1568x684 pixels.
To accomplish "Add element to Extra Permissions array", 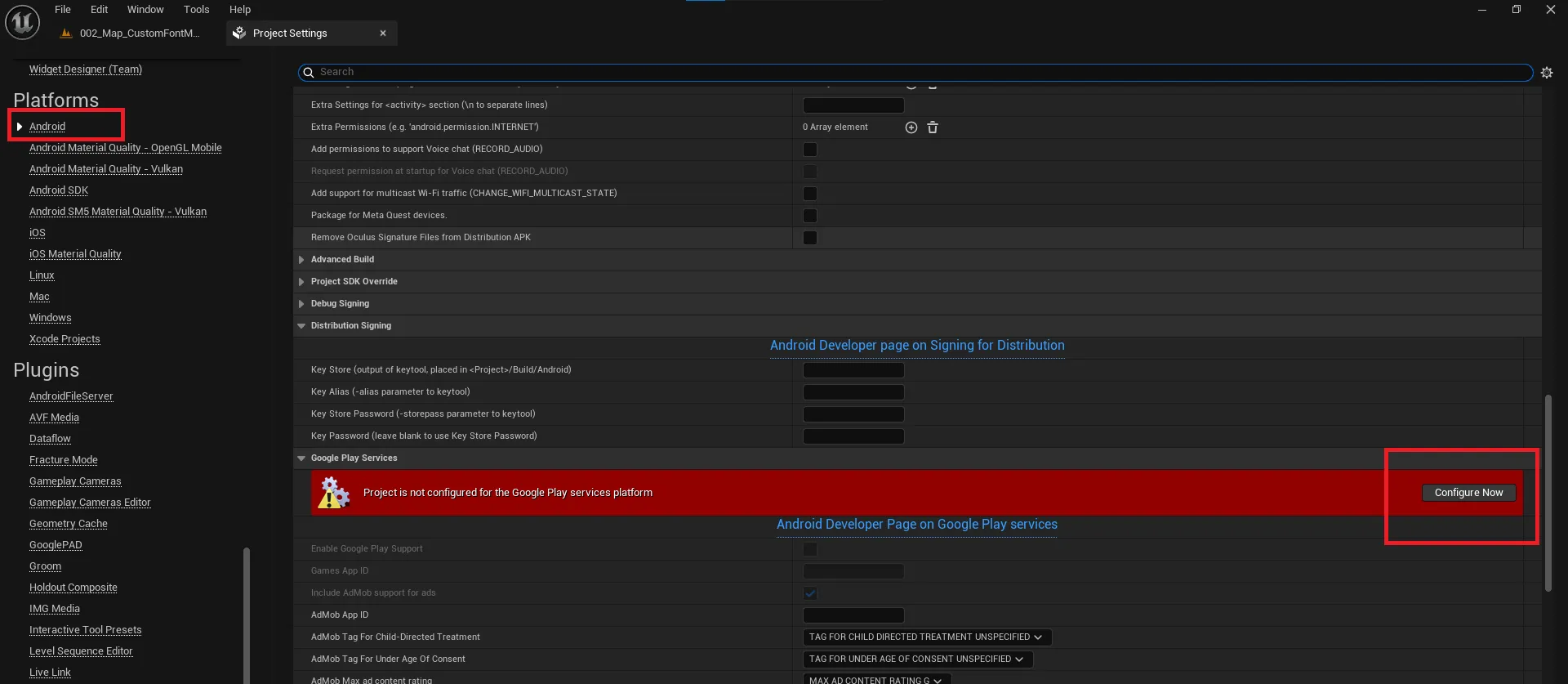I will (911, 127).
